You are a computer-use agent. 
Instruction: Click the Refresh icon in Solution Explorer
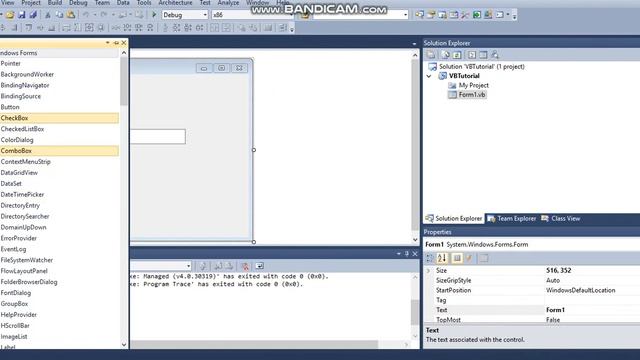457,55
